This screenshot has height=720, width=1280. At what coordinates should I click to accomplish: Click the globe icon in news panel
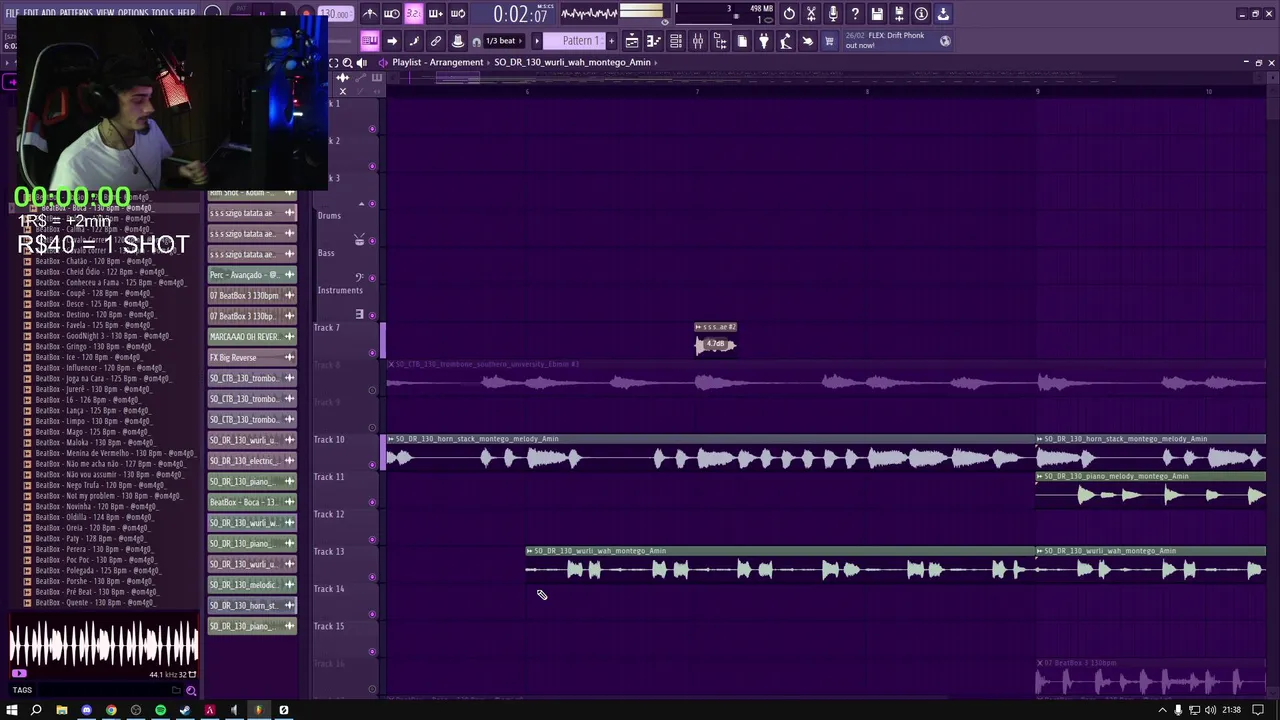(945, 40)
